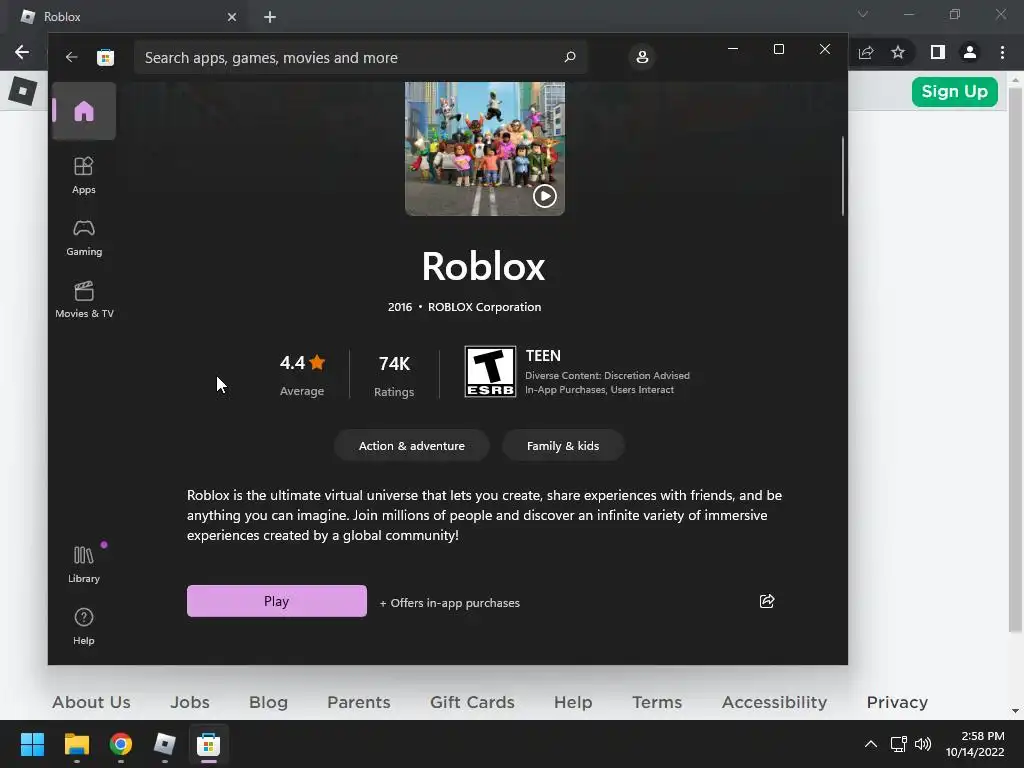
Task: Go to the Store Home section
Action: 84,111
